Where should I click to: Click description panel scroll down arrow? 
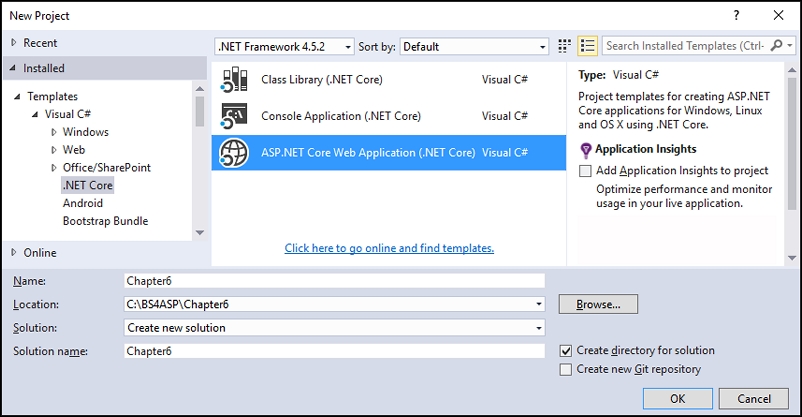pos(792,258)
